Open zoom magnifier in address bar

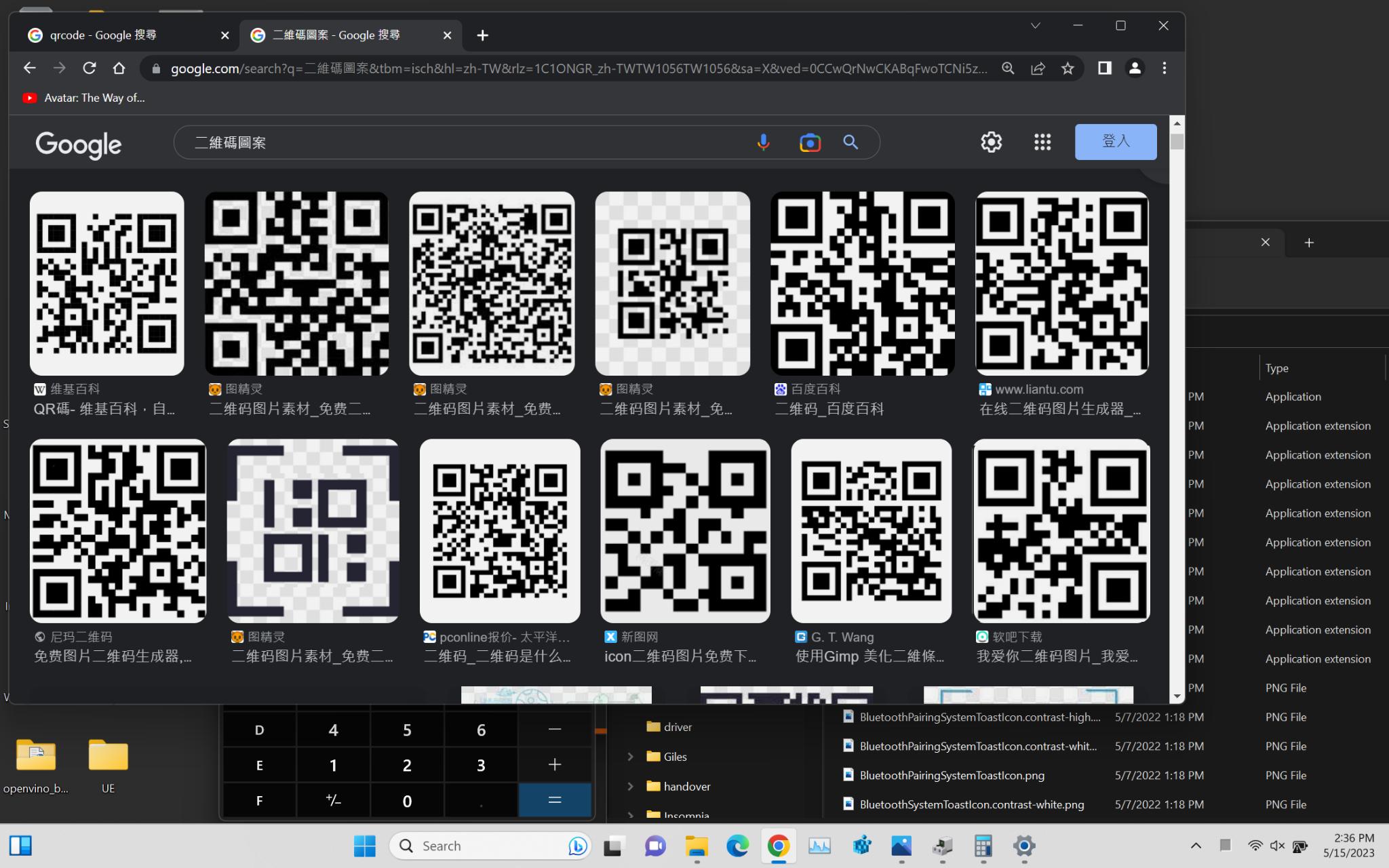click(x=1008, y=68)
